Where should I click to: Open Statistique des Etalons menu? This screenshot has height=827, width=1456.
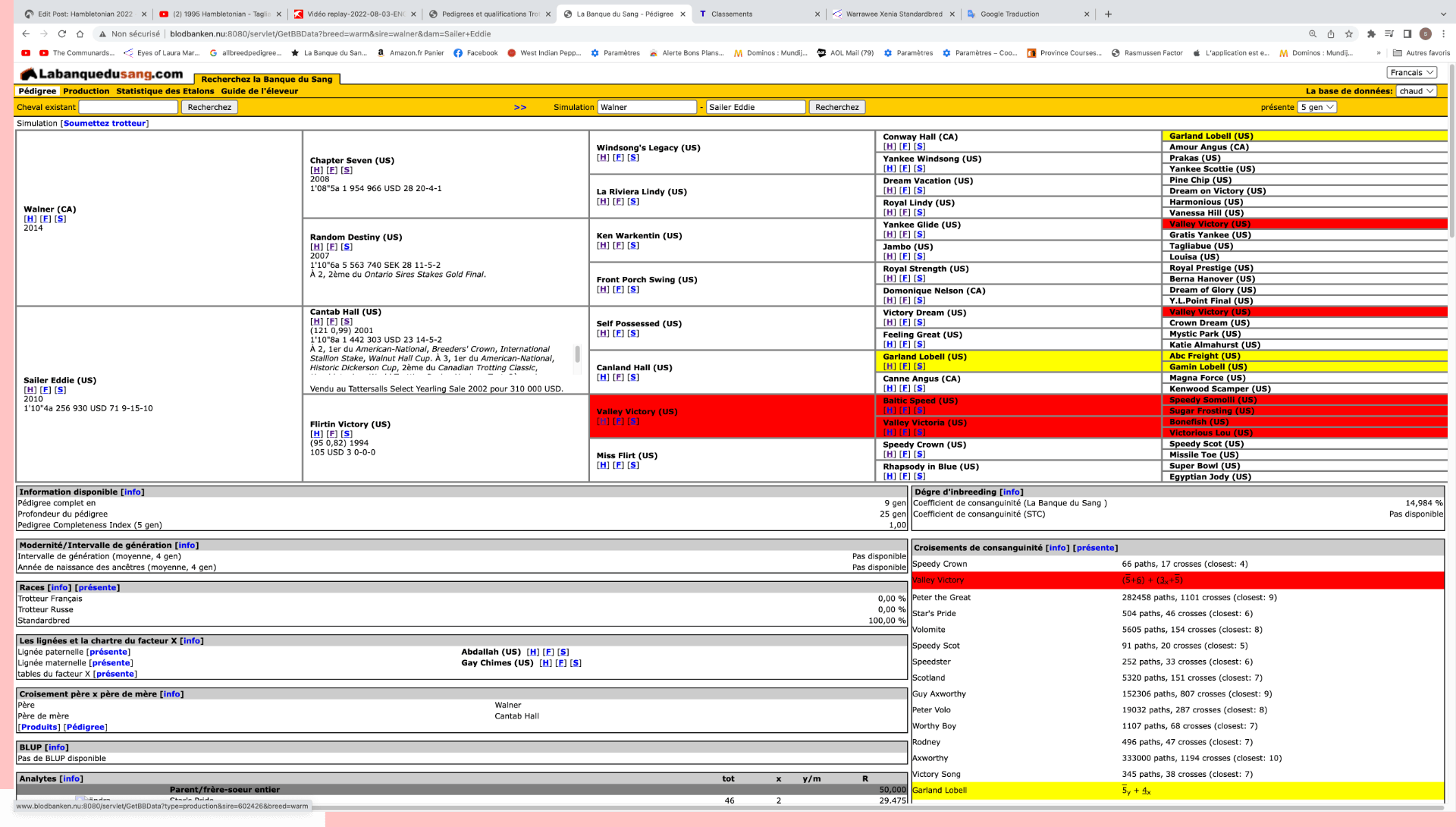tap(165, 91)
